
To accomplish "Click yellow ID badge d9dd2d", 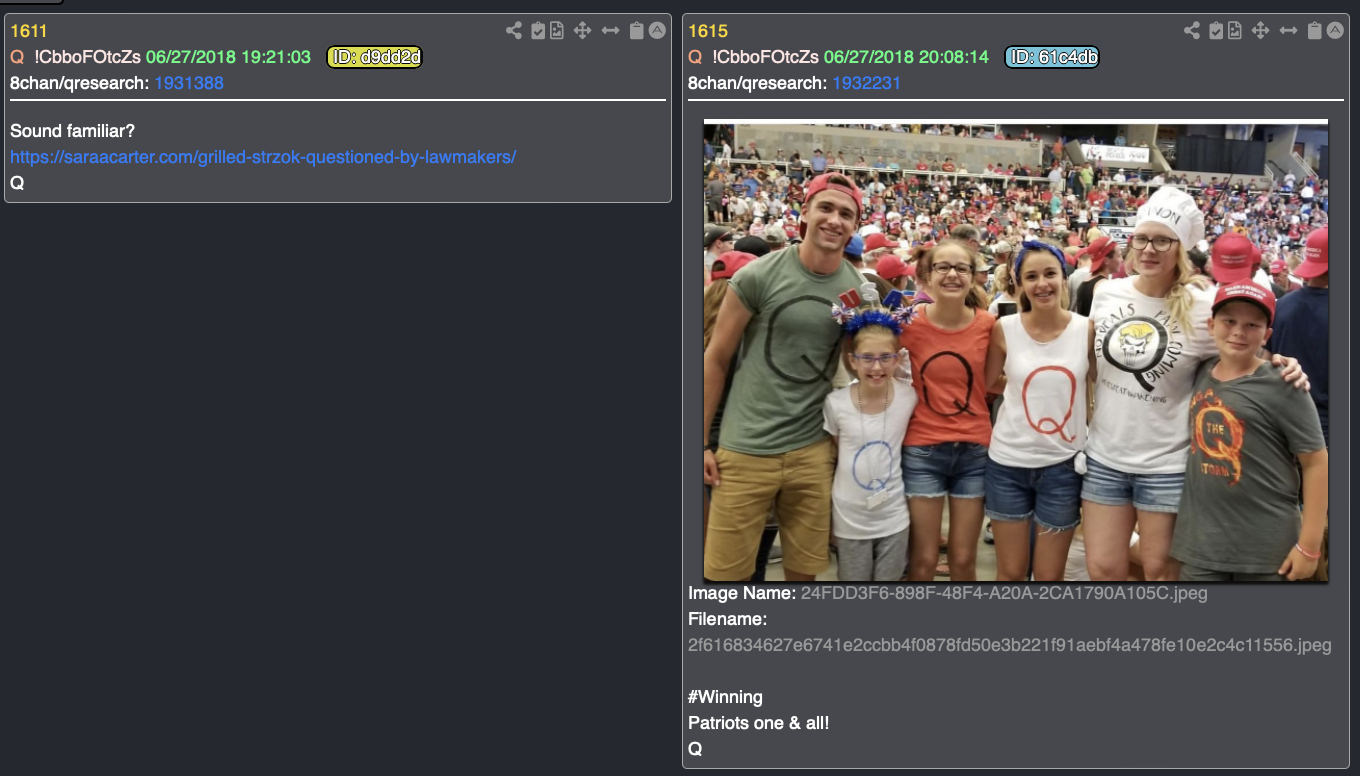I will click(x=375, y=57).
